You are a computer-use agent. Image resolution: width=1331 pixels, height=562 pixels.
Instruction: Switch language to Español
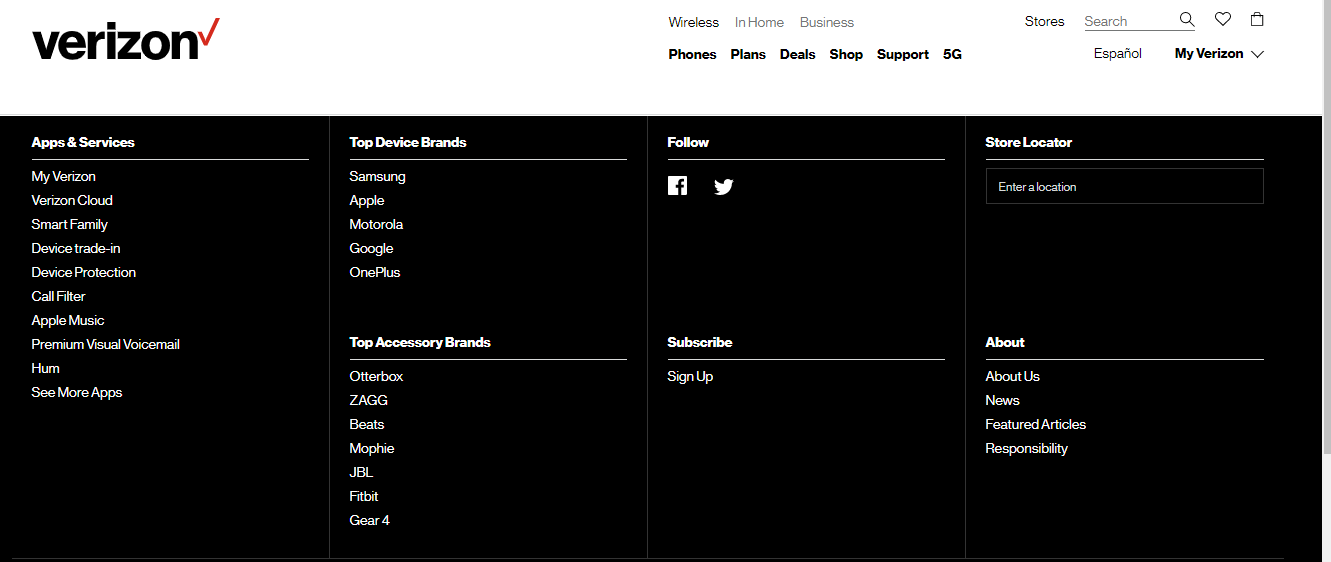pos(1118,54)
